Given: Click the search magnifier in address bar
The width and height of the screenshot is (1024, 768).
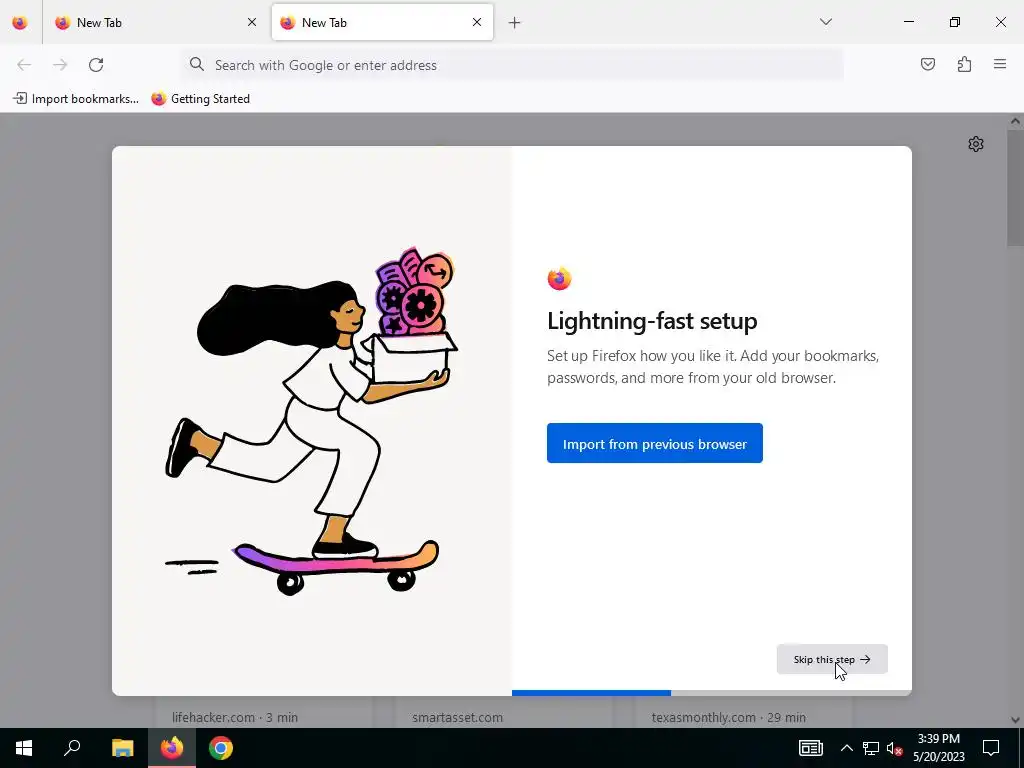Looking at the screenshot, I should [197, 64].
